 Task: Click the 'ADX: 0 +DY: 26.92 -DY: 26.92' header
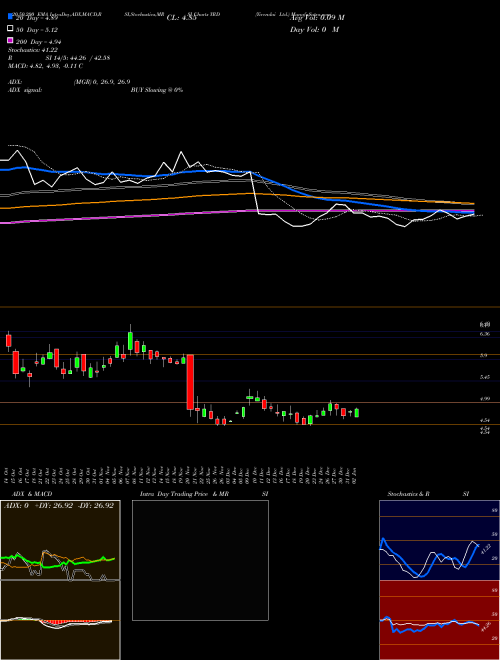(59, 506)
